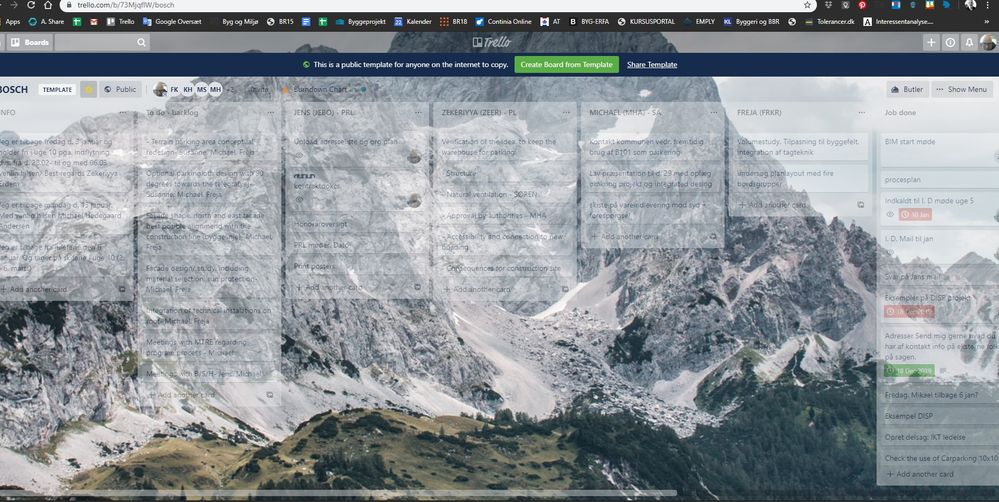Open card 'Kontakt kommunen vedr. fremtidig brug'
This screenshot has width=999, height=502.
point(652,147)
